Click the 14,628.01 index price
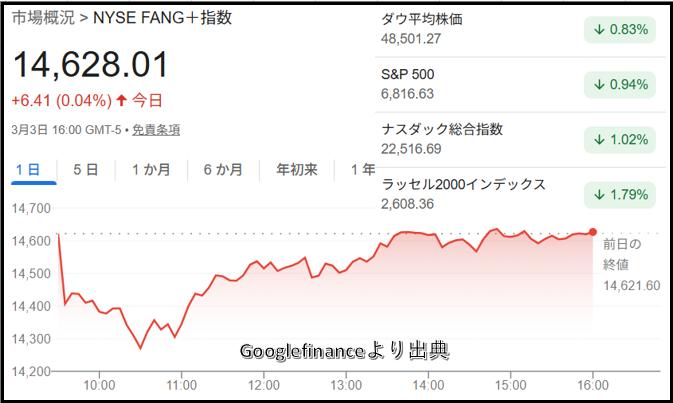 click(91, 65)
